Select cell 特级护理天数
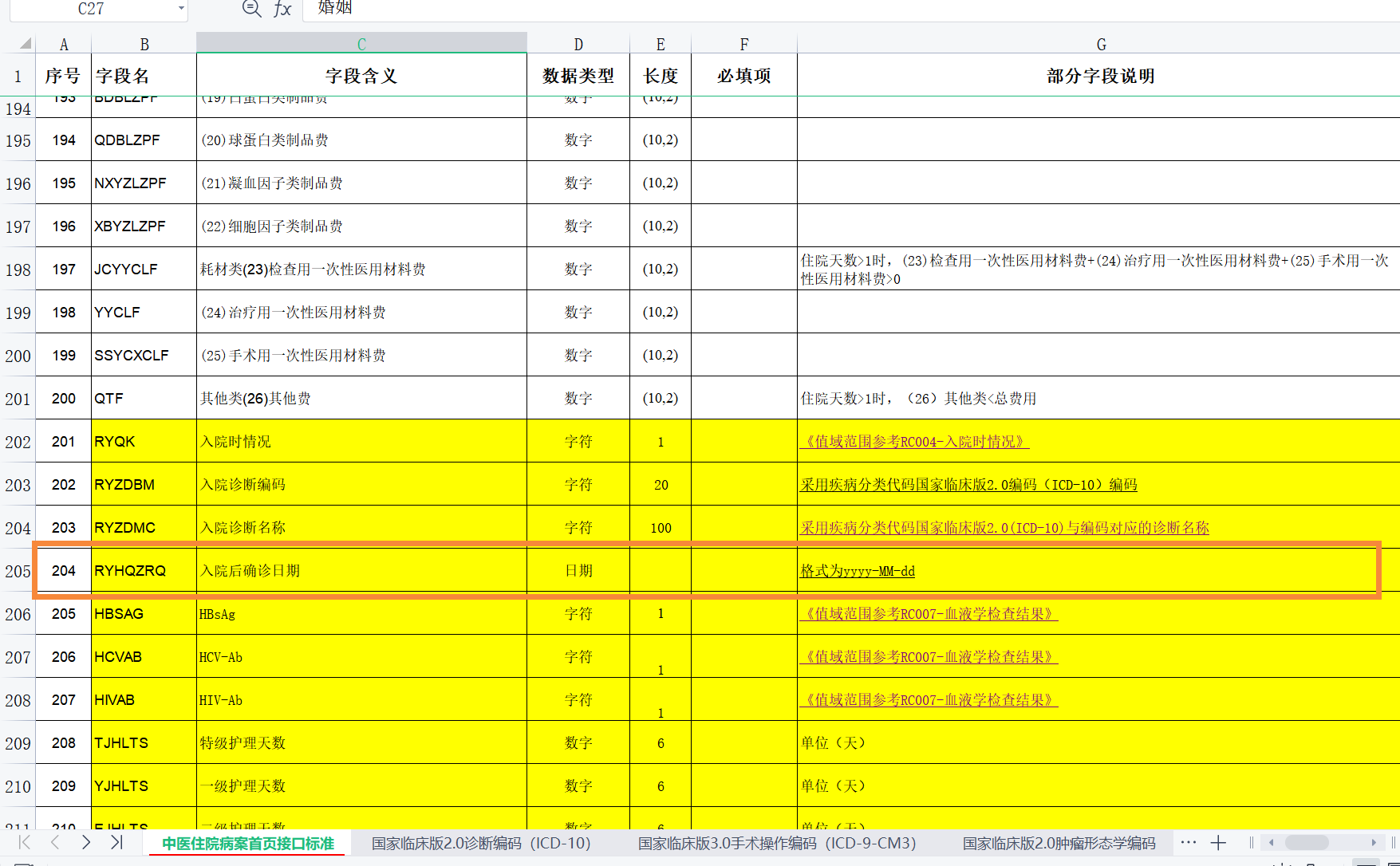This screenshot has width=1400, height=866. click(x=361, y=743)
